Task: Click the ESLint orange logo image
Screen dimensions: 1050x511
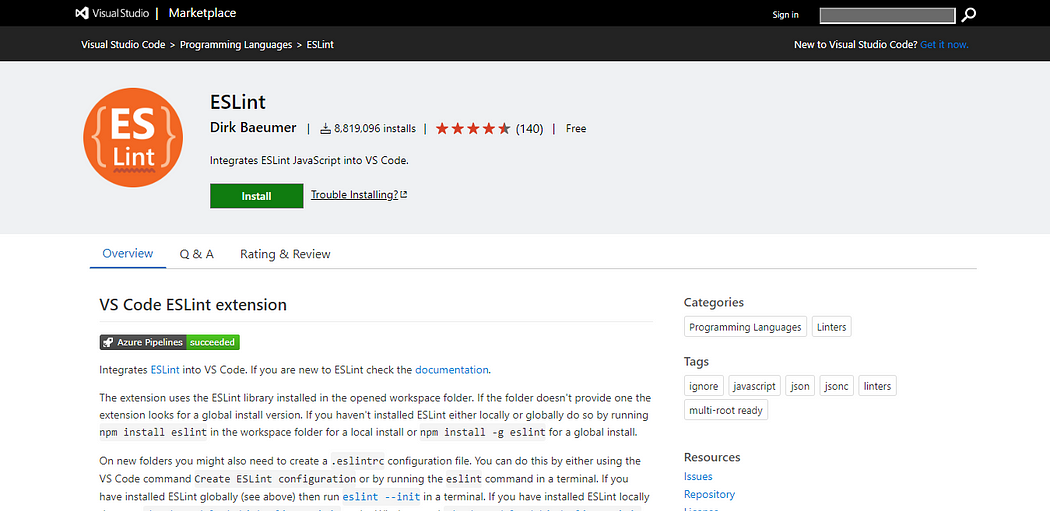Action: coord(133,137)
